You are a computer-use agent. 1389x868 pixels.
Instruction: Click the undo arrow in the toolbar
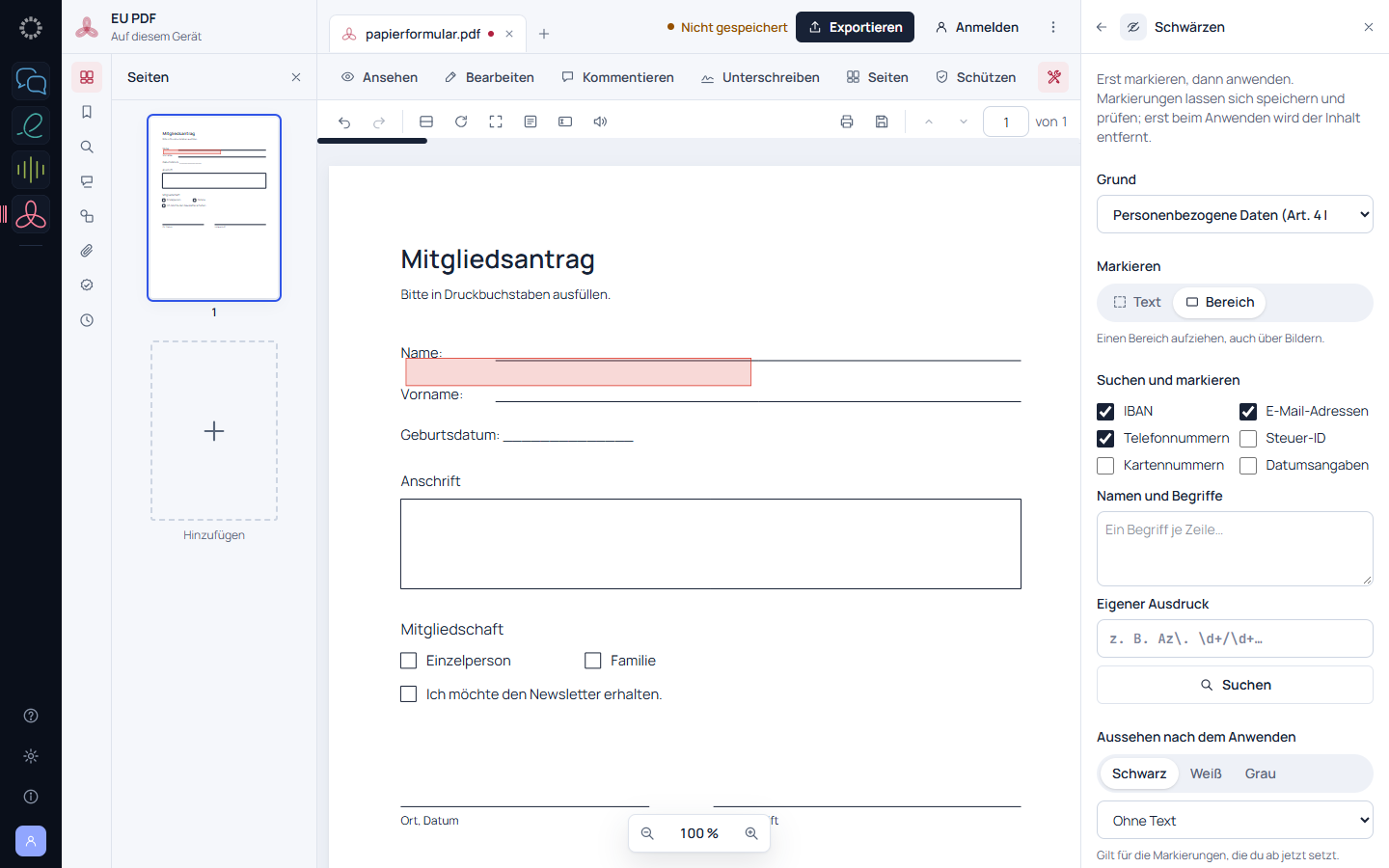click(344, 122)
